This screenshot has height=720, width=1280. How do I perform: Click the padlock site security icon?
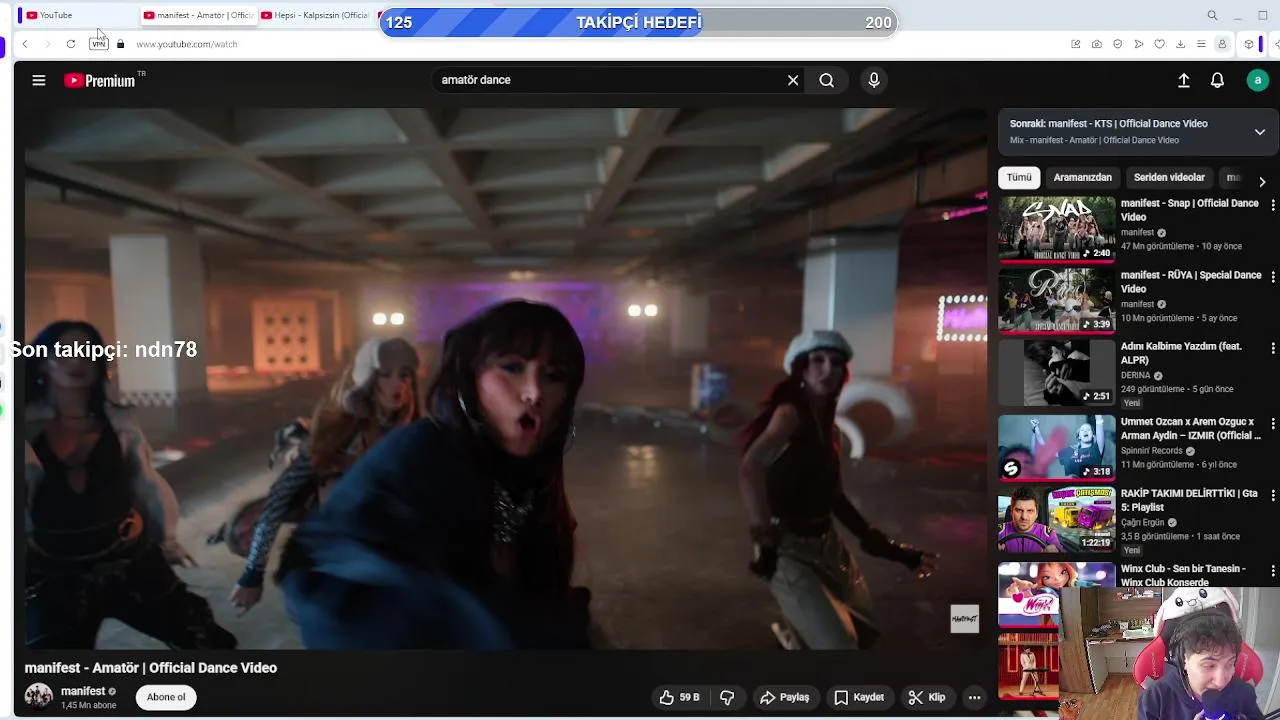(121, 44)
